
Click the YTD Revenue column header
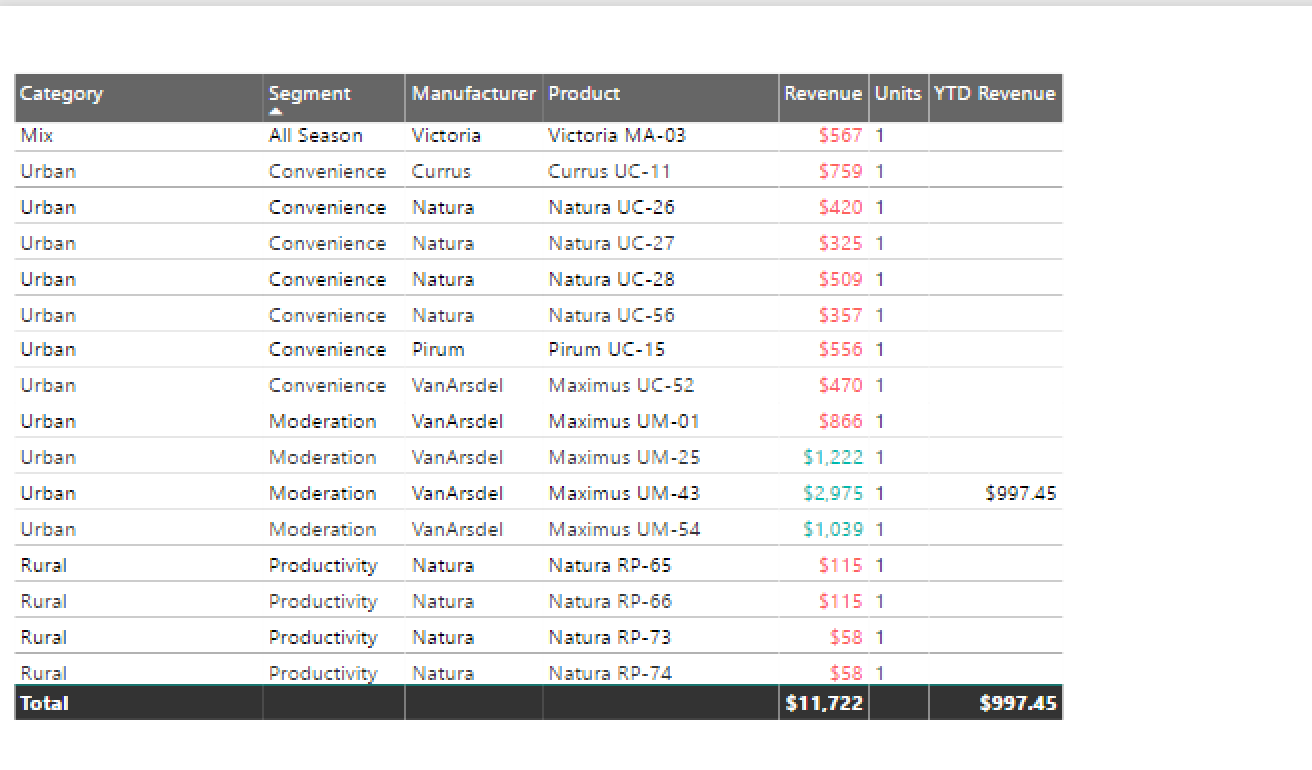pos(995,93)
